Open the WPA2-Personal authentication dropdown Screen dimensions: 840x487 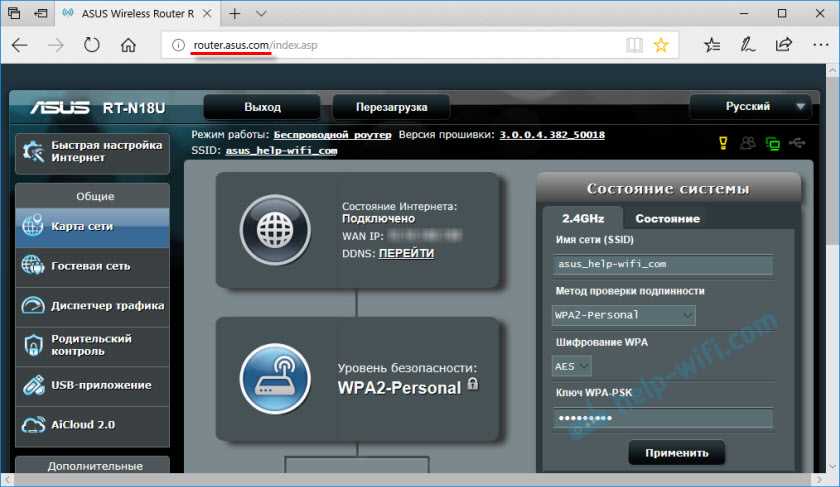click(x=624, y=315)
